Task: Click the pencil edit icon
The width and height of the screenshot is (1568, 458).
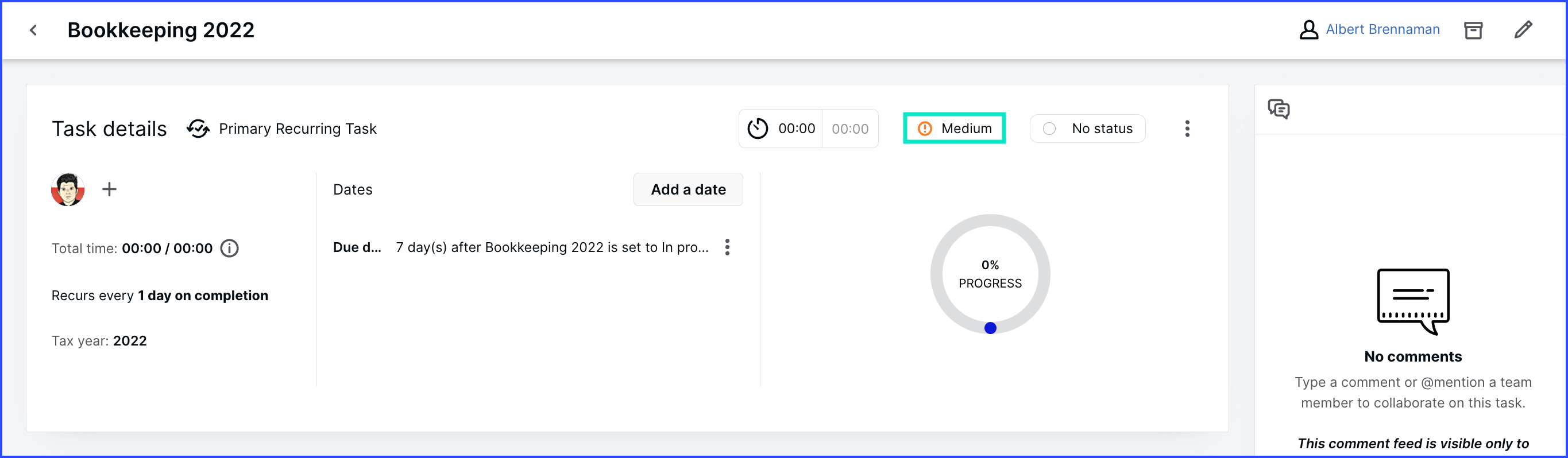Action: pos(1524,29)
